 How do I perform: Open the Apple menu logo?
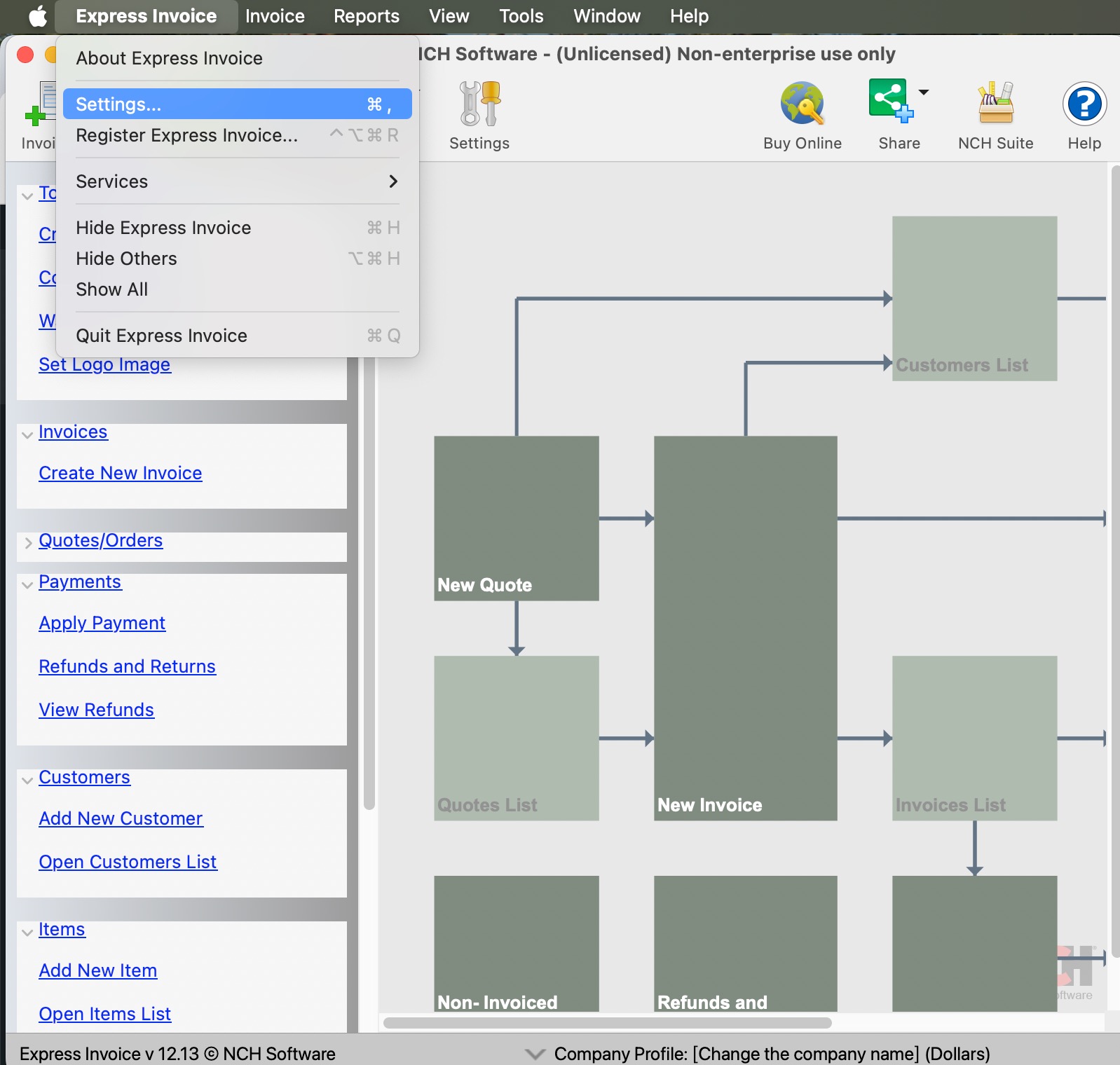coord(38,16)
